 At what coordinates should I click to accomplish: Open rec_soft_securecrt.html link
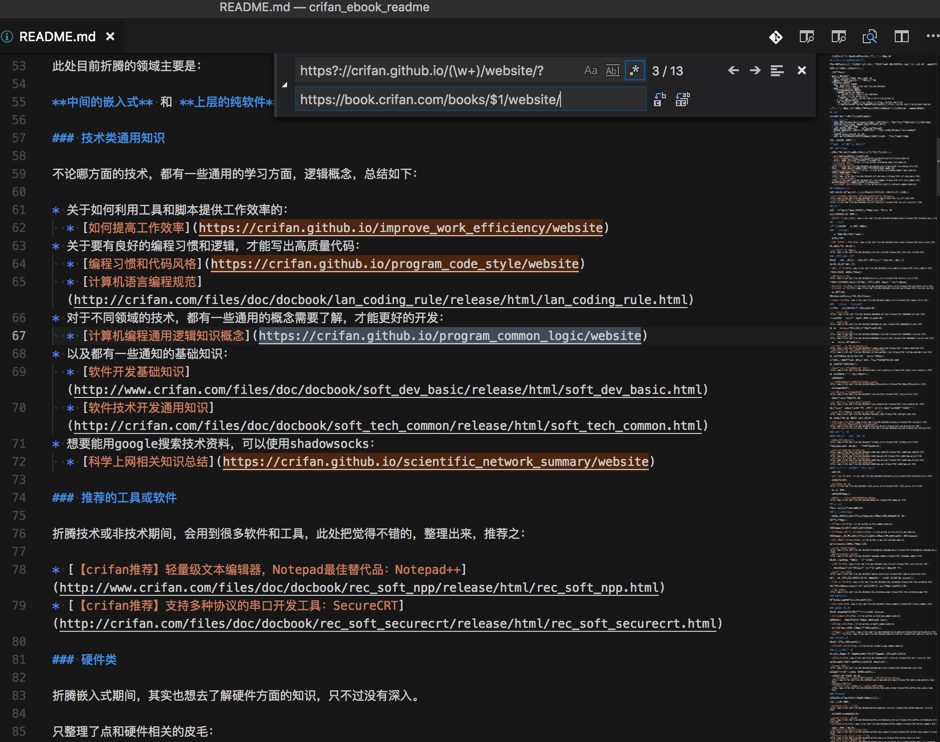point(387,623)
